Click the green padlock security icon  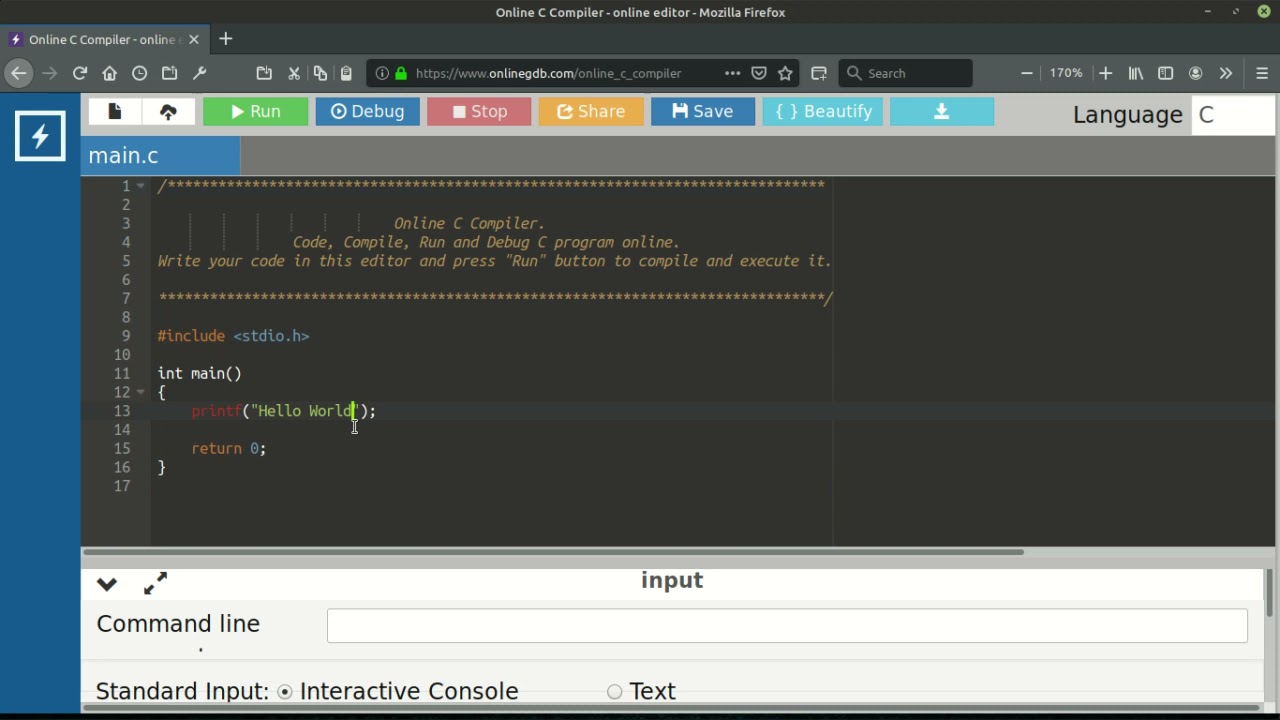(x=401, y=73)
